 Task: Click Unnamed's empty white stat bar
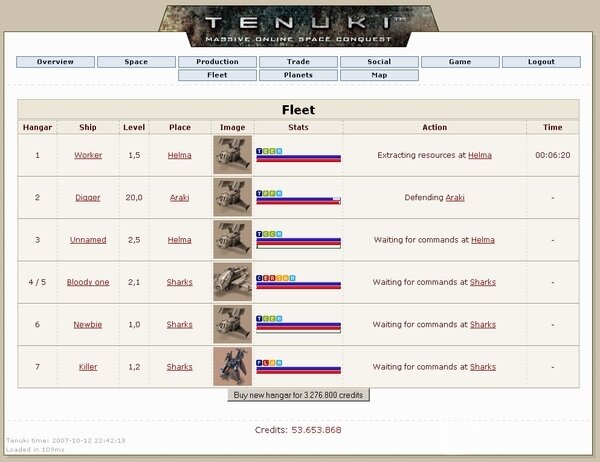point(298,247)
